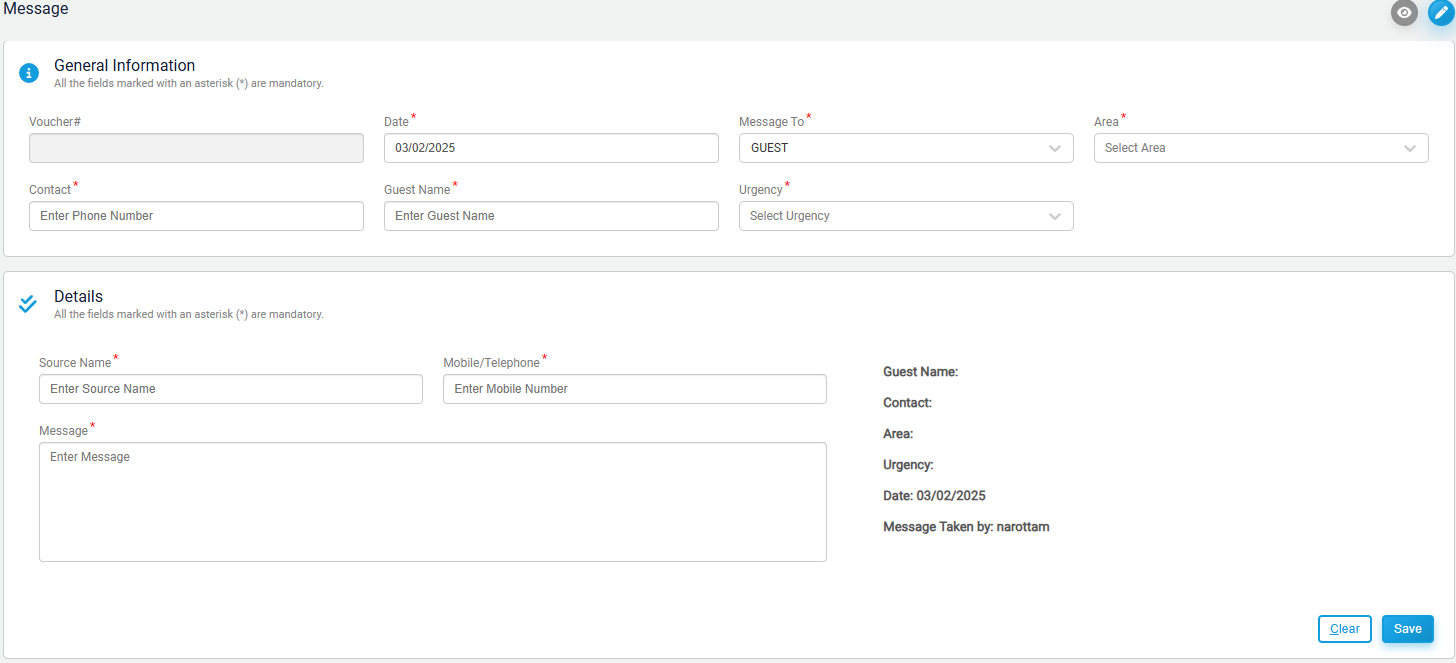Click the Message page title

click(36, 9)
